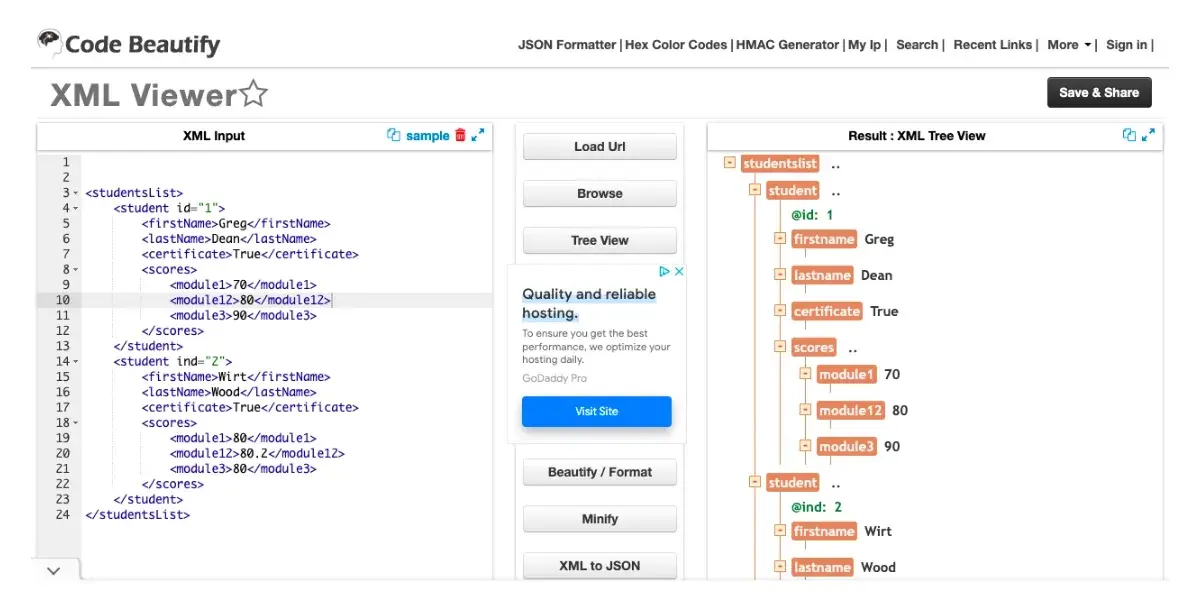Viewport: 1202px width, 609px height.
Task: Click the Code Beautify logo
Action: [128, 44]
